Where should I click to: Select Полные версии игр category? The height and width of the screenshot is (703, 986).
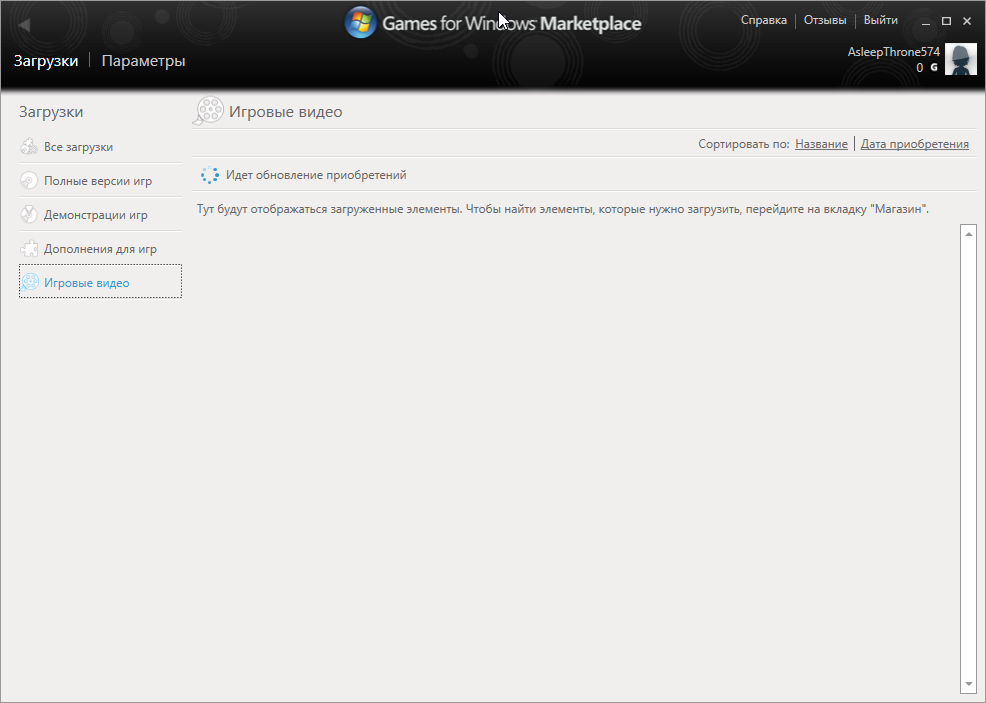pos(100,180)
